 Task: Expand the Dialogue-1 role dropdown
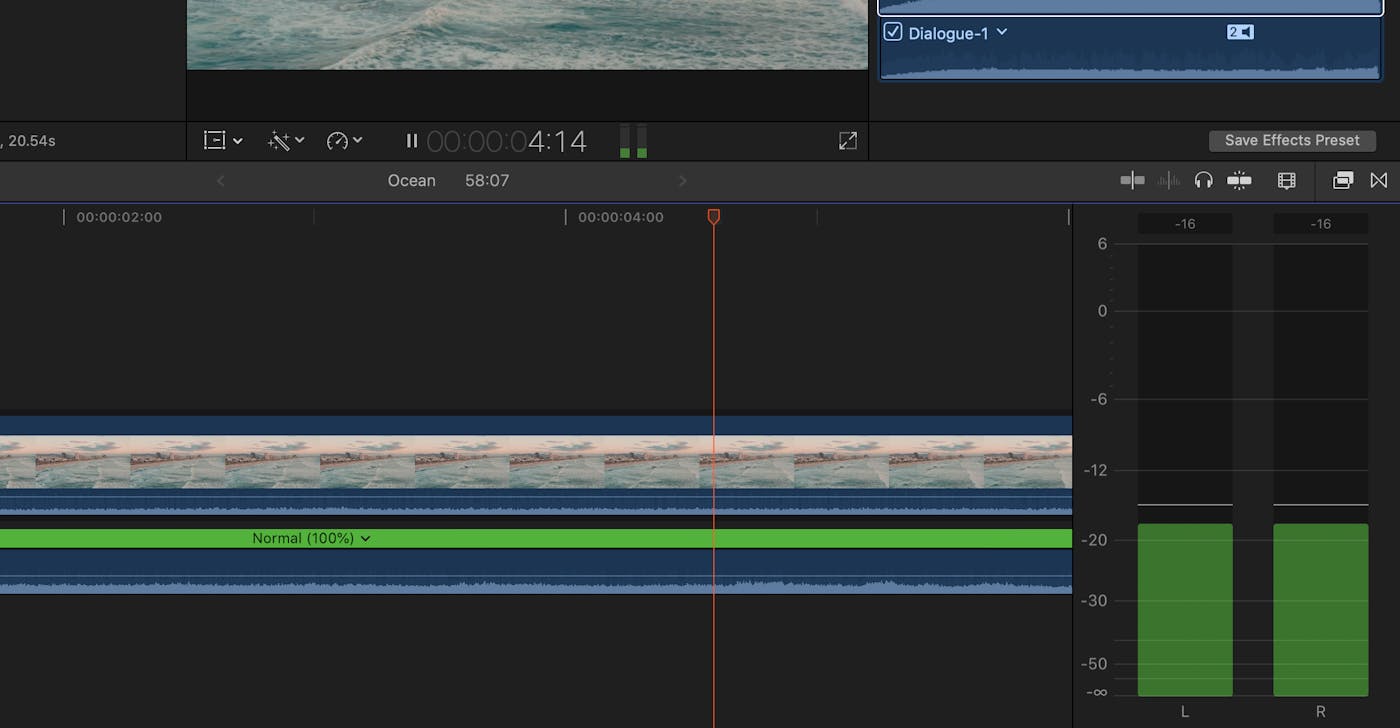1002,32
